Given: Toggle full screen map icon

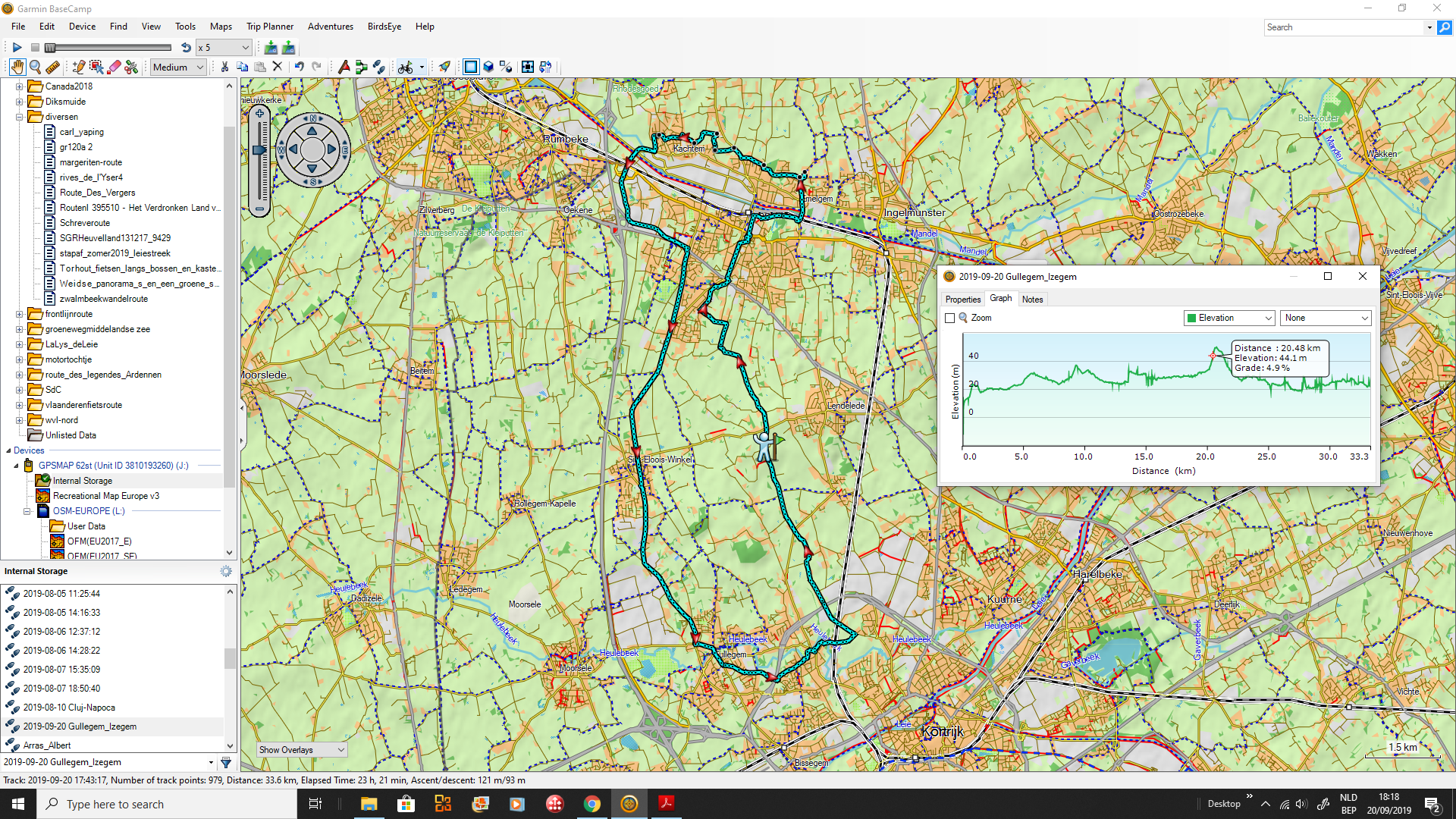Looking at the screenshot, I should point(527,67).
